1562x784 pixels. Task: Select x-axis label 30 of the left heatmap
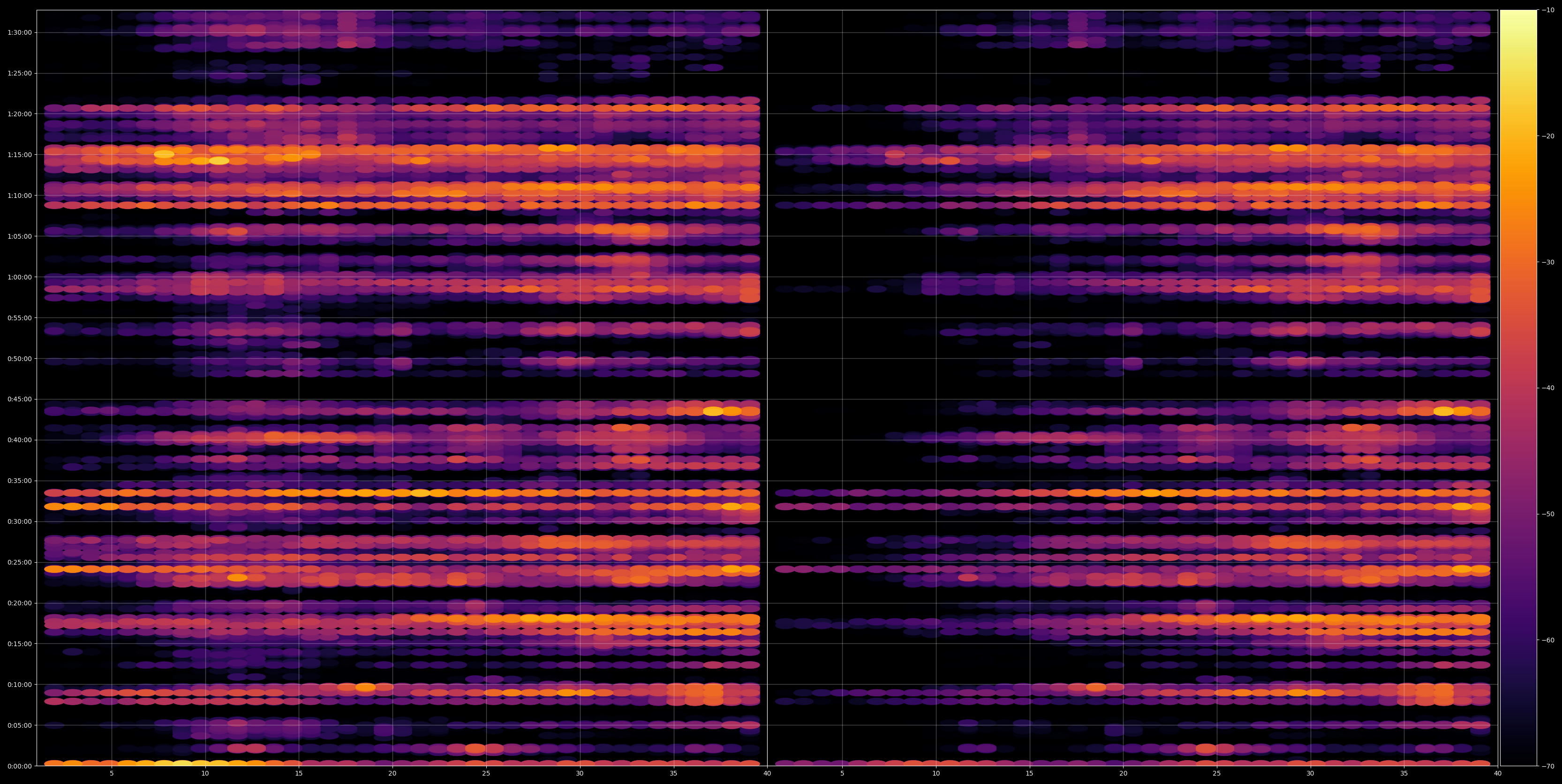click(580, 773)
